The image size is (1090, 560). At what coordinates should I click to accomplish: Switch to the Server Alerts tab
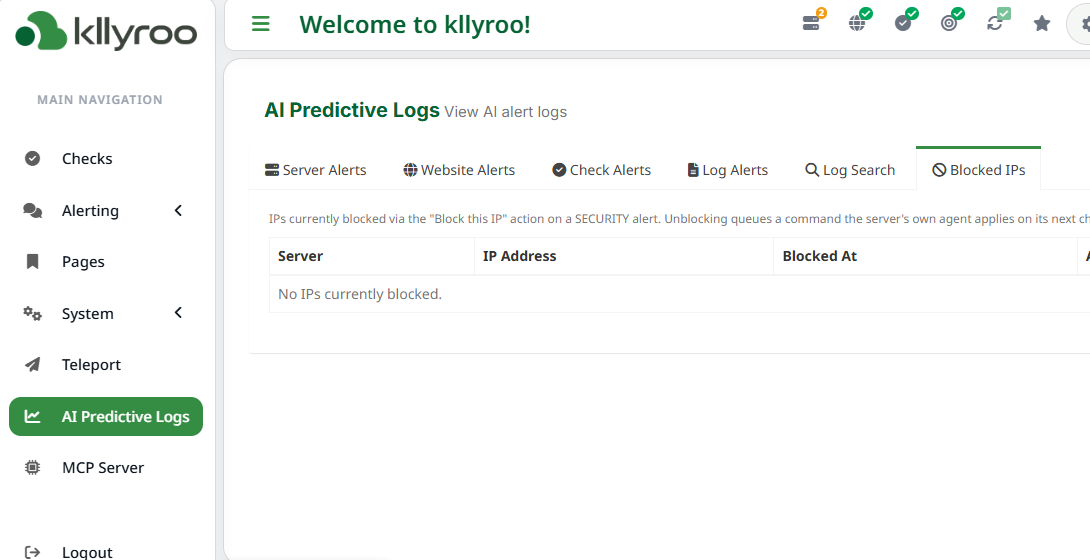tap(316, 170)
